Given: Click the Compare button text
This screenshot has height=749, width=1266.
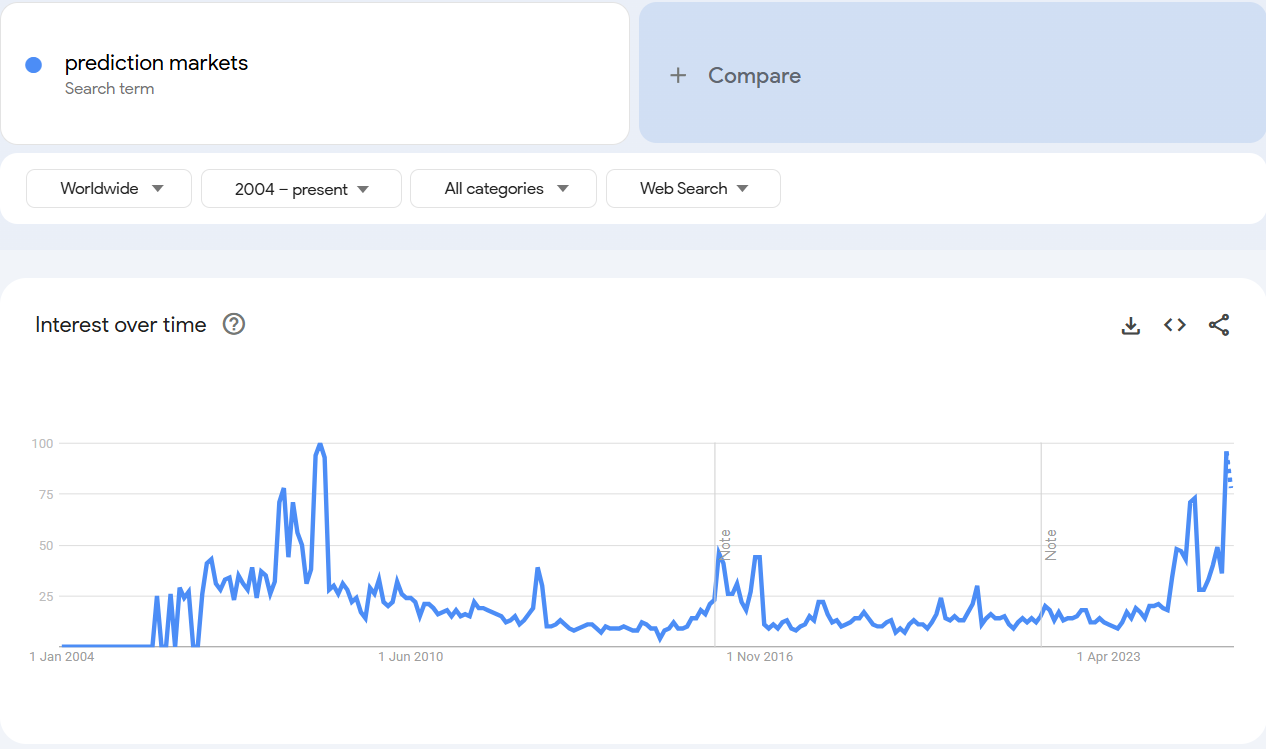Looking at the screenshot, I should [754, 76].
